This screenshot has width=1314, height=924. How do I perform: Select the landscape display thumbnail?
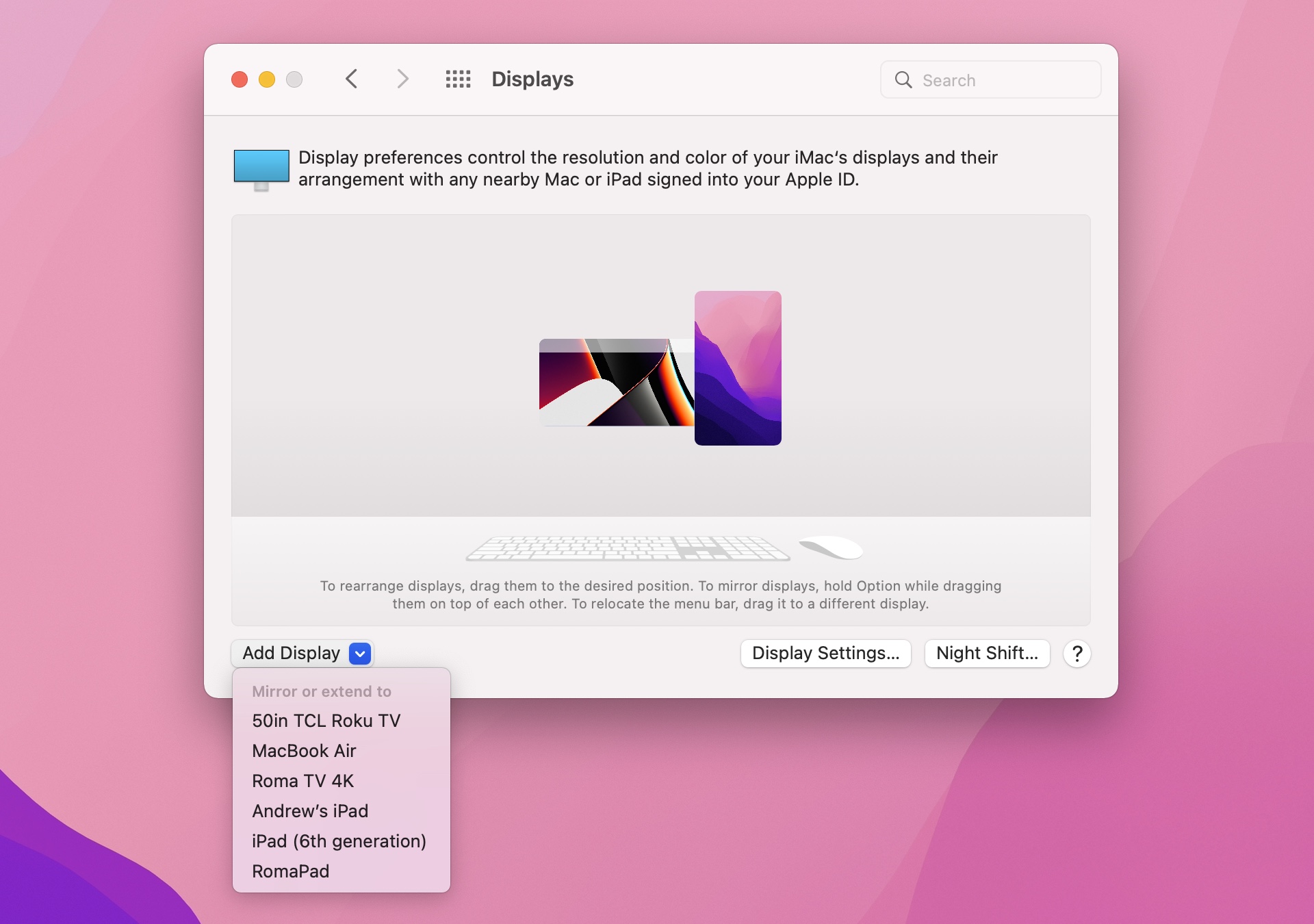[615, 383]
